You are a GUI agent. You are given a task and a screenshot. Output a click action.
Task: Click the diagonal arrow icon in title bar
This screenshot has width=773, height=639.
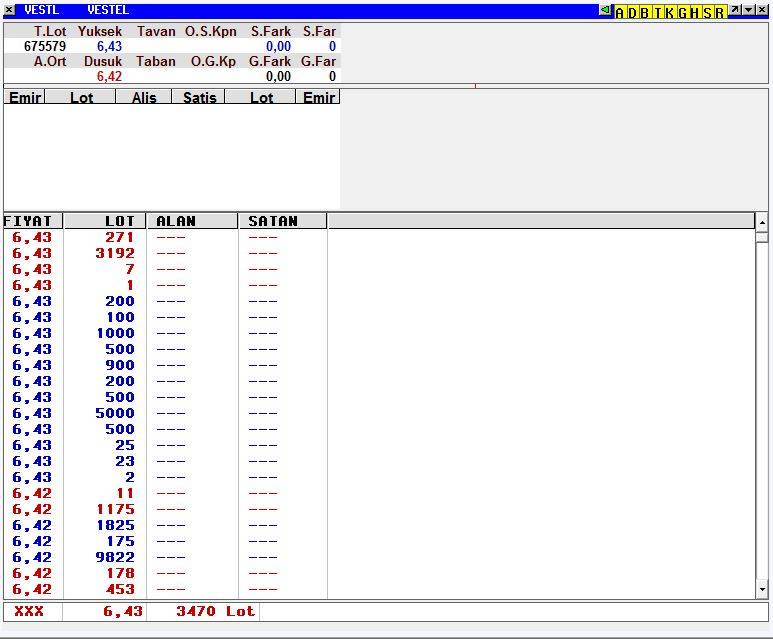(x=735, y=10)
